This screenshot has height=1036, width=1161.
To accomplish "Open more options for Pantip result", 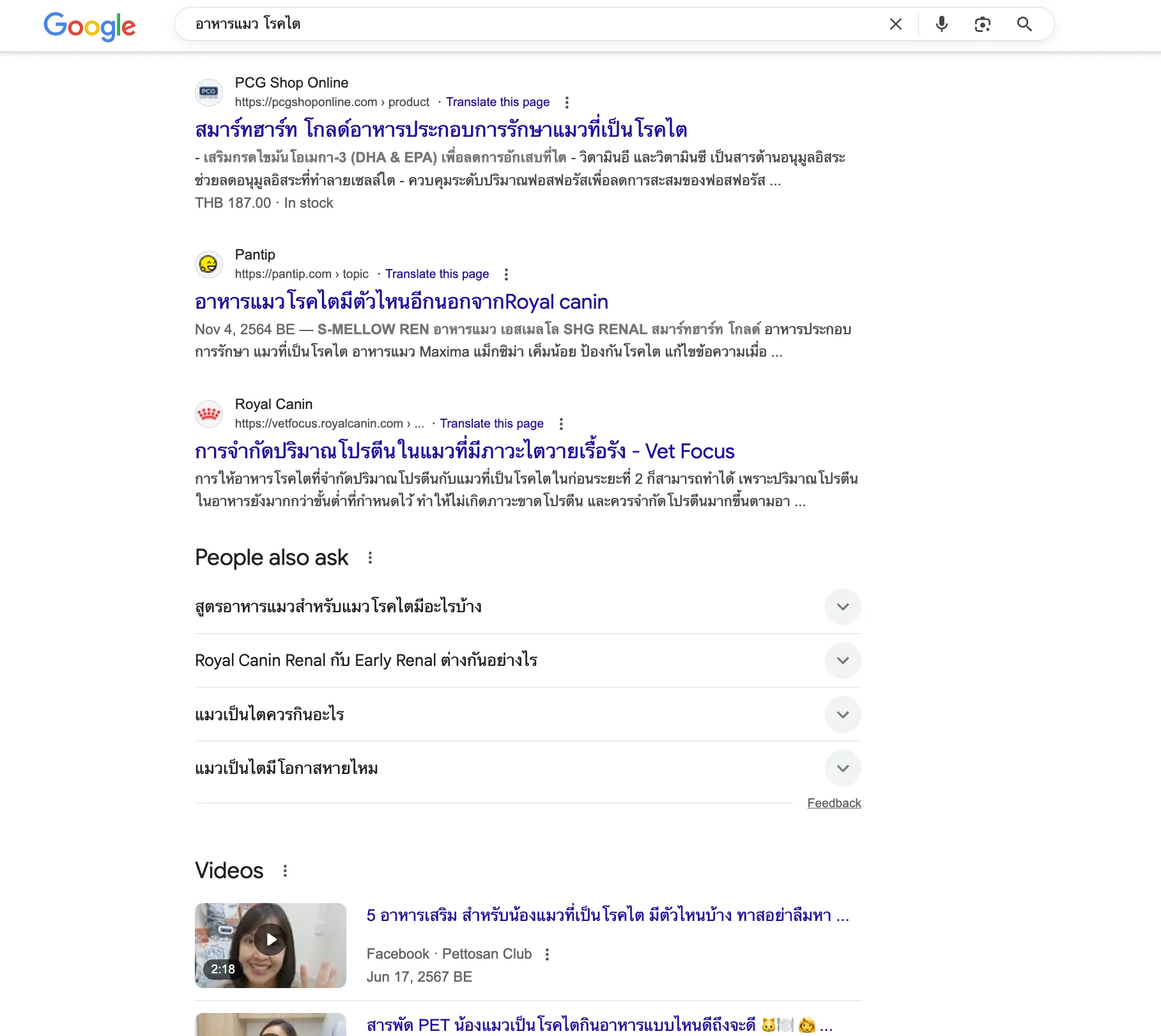I will pos(506,274).
